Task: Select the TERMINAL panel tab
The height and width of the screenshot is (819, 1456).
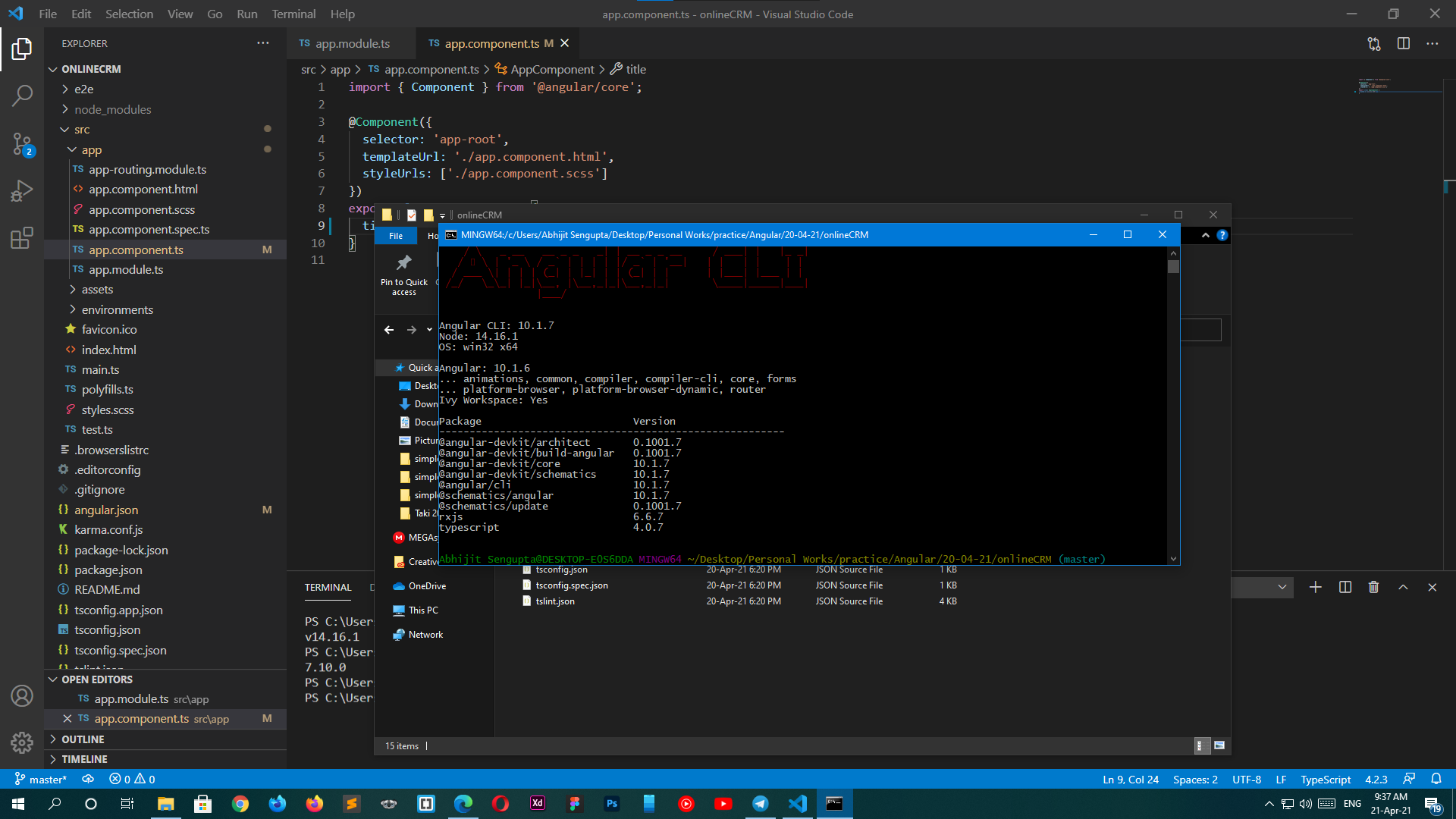Action: [x=328, y=588]
